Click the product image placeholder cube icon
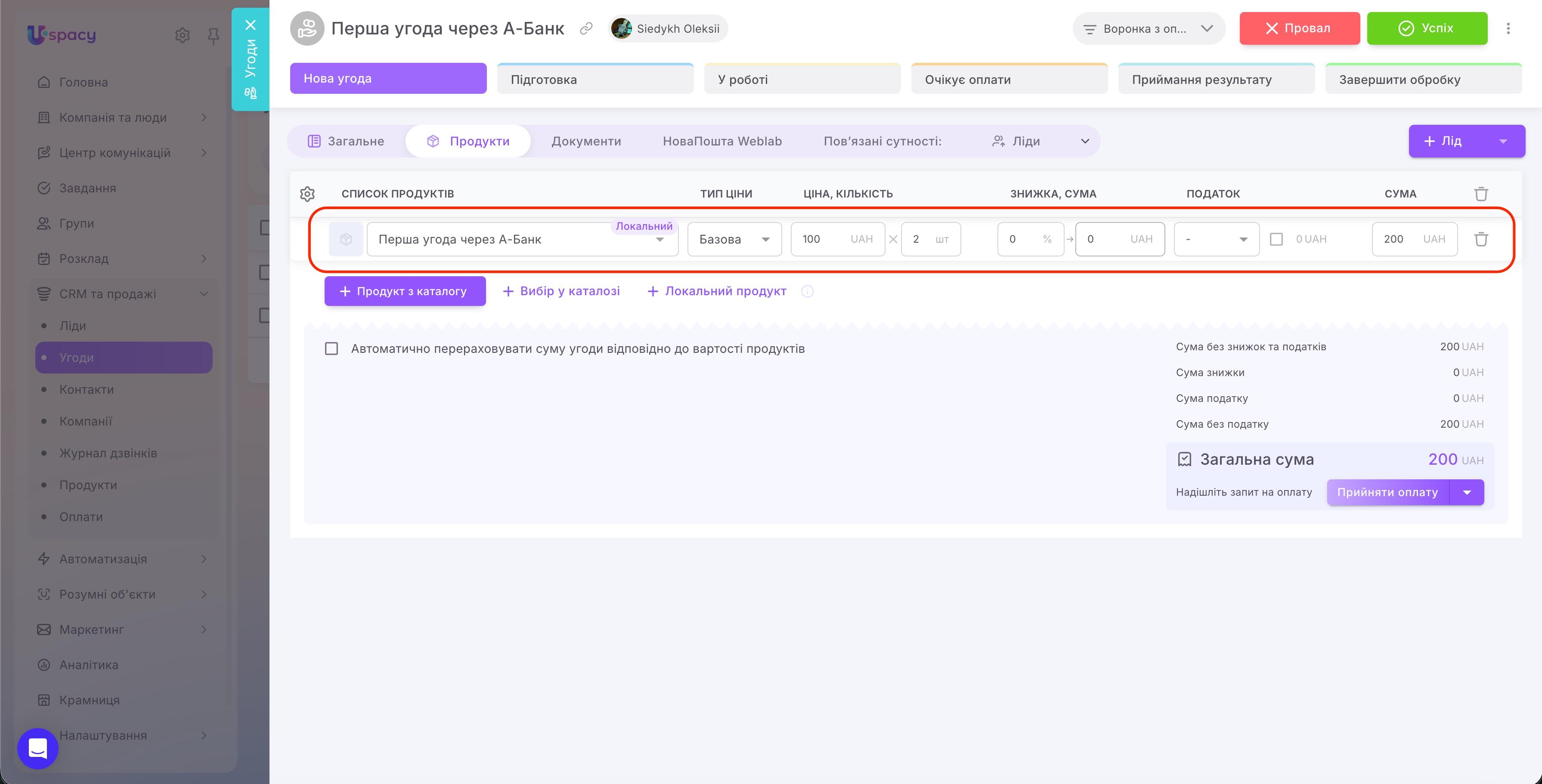The image size is (1542, 784). coord(346,239)
